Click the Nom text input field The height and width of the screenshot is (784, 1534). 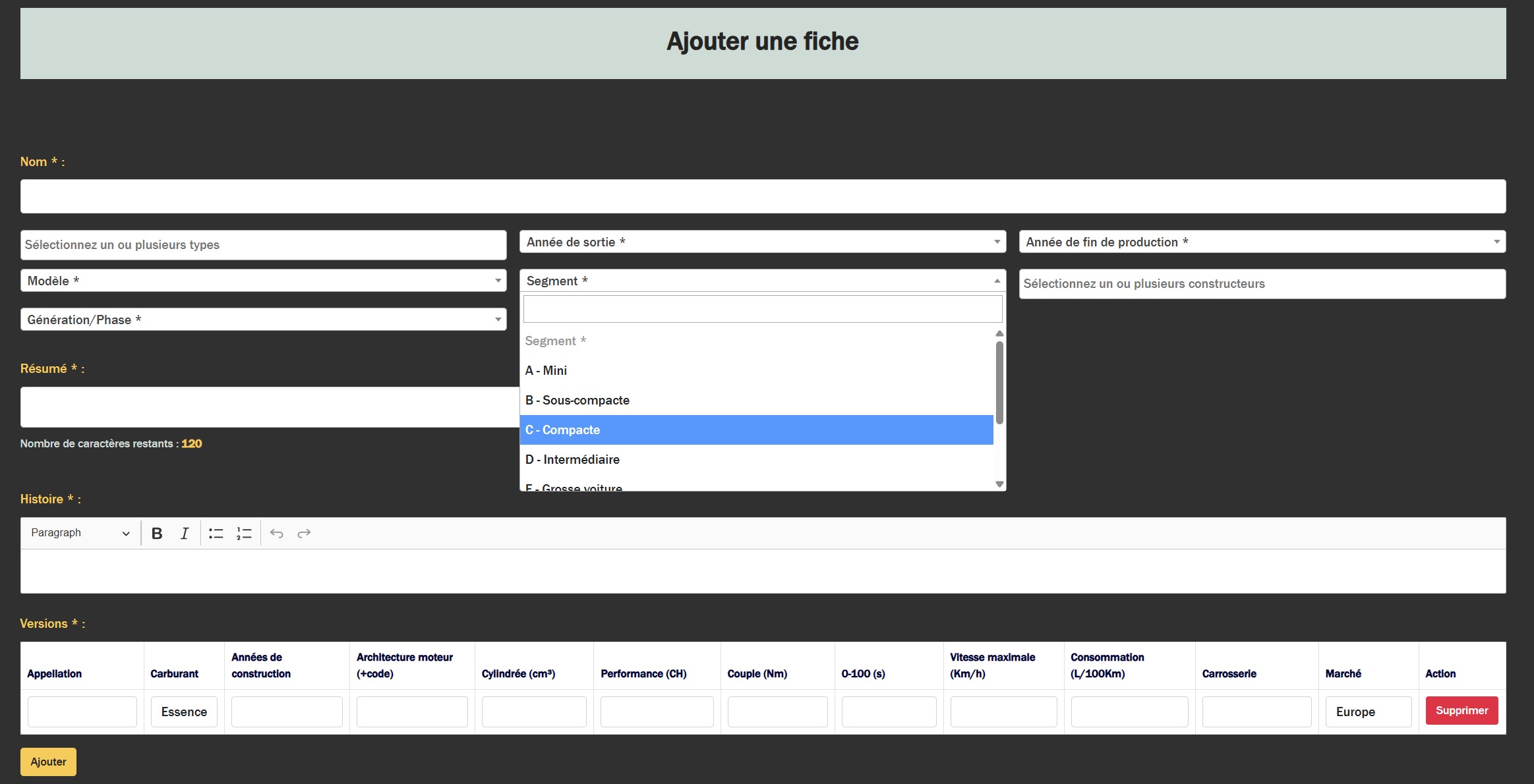point(763,196)
